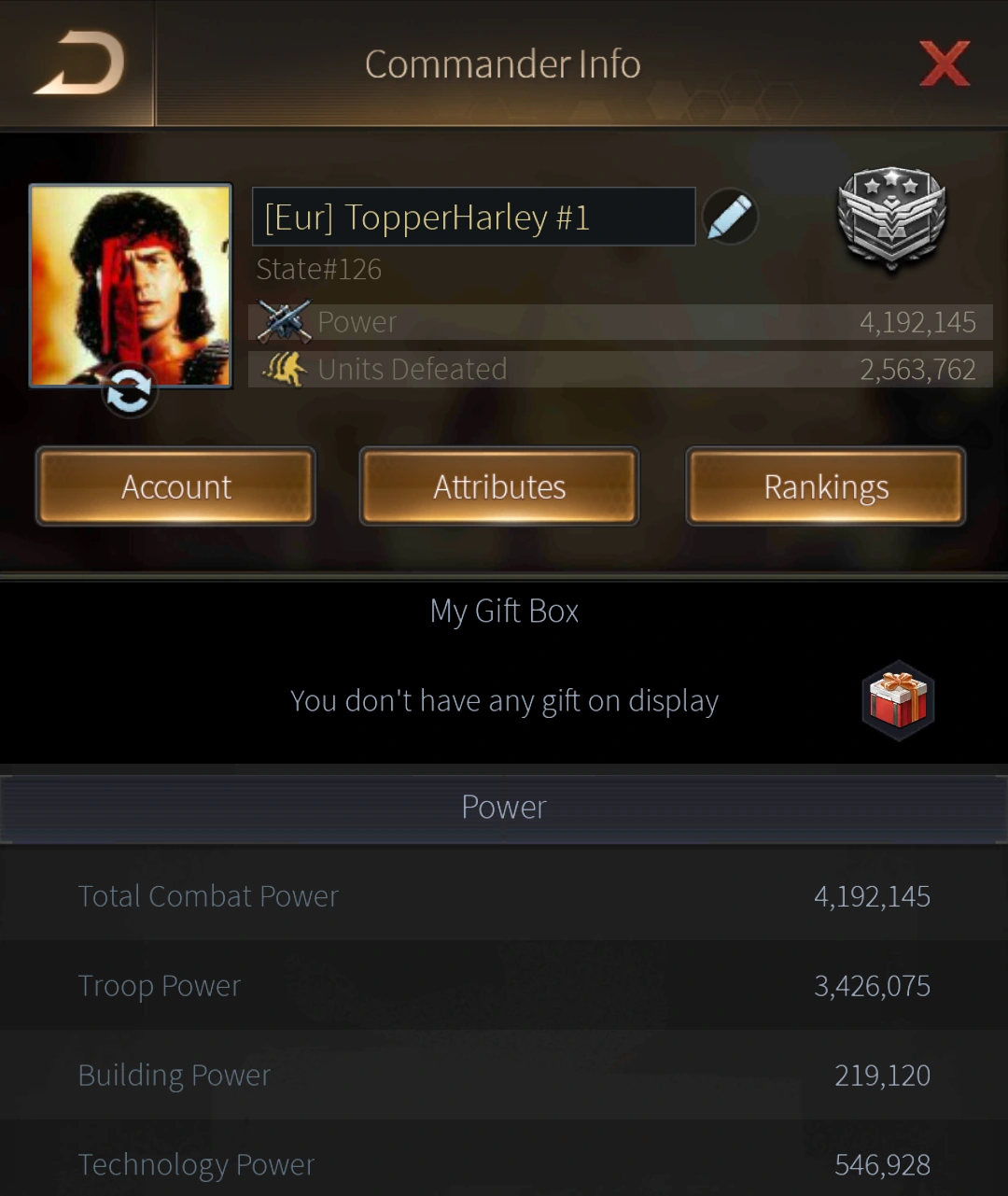Close the Commander Info window
The width and height of the screenshot is (1008, 1196).
[x=945, y=63]
